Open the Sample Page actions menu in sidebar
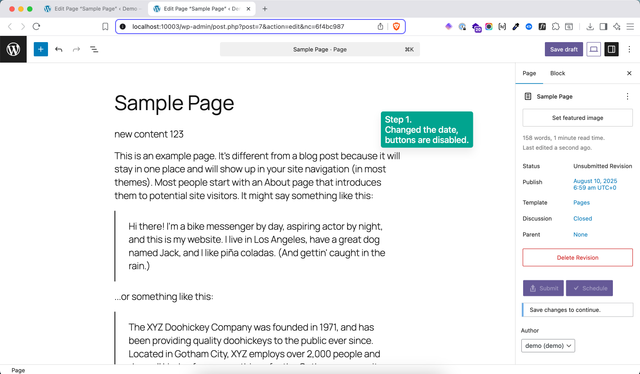Image resolution: width=640 pixels, height=374 pixels. tap(627, 96)
